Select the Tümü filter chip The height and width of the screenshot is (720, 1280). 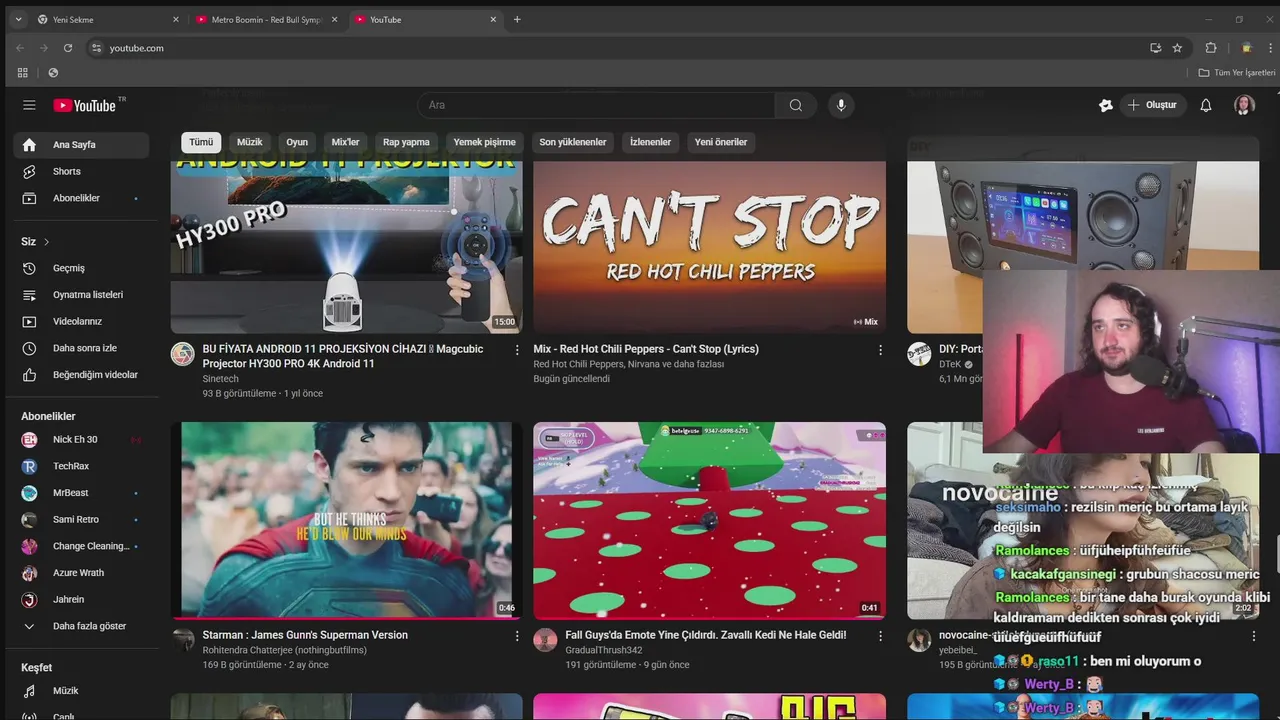pyautogui.click(x=201, y=142)
